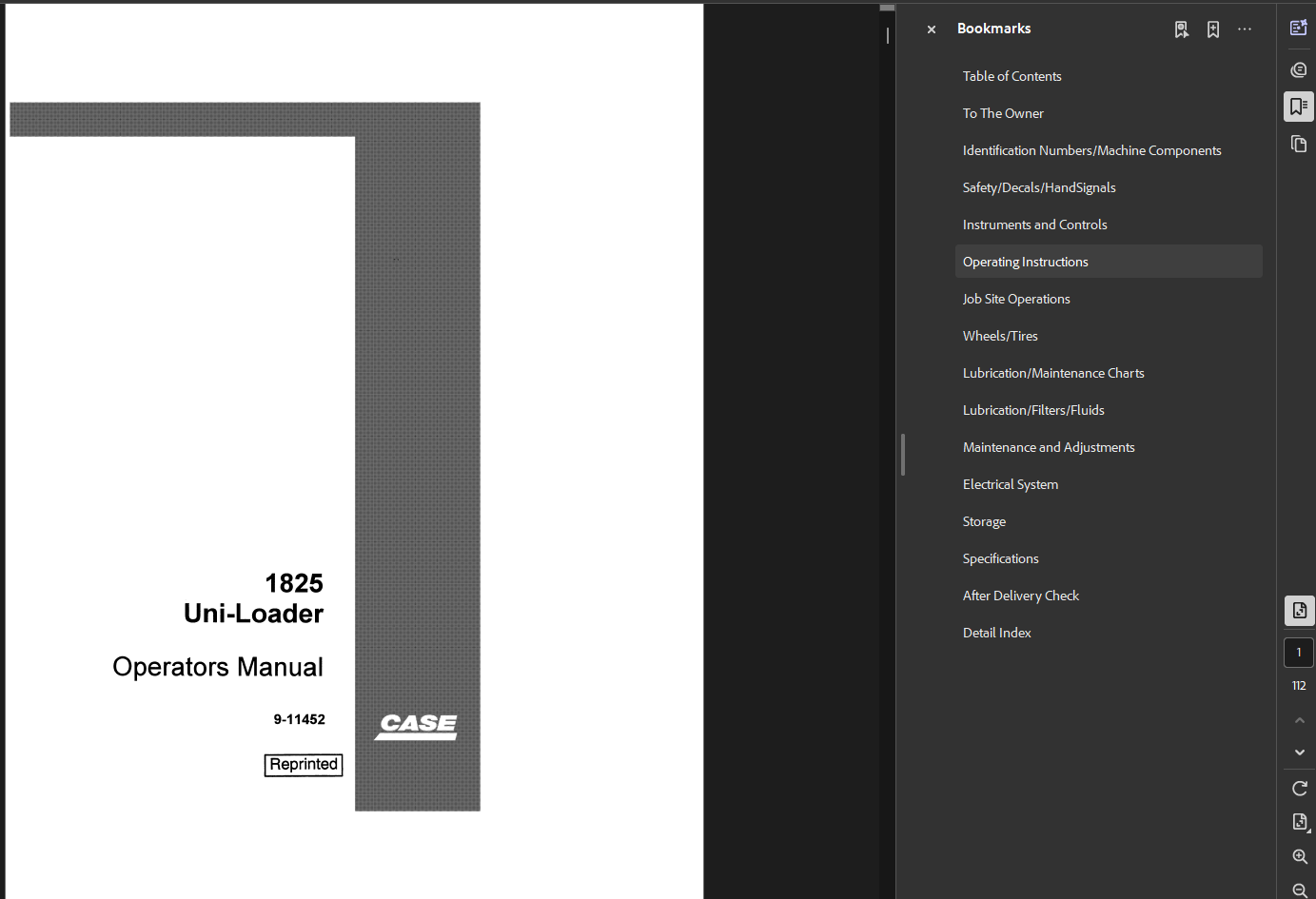1316x899 pixels.
Task: Click the 9-11452 manual number text
Action: 299,719
